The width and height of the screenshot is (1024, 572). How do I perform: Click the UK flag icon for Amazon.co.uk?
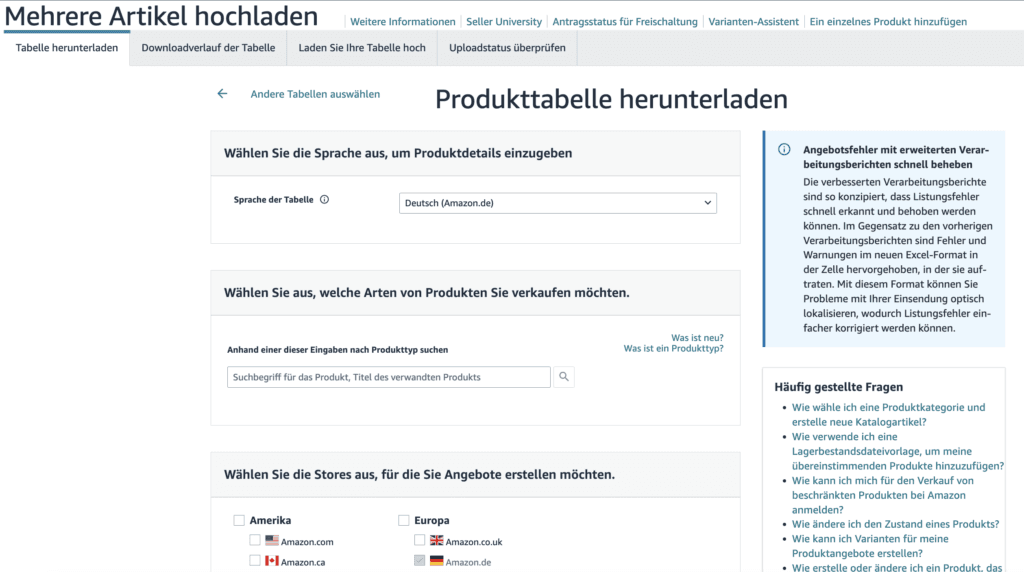pos(436,541)
